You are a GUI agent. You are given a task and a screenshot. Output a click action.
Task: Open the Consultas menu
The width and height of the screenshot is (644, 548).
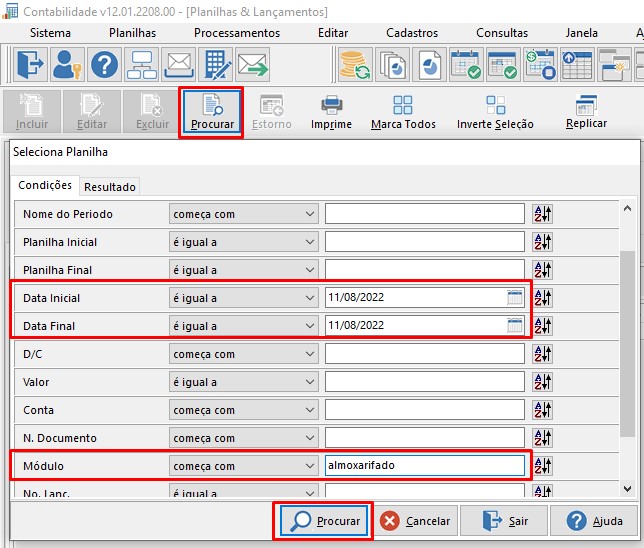click(502, 33)
